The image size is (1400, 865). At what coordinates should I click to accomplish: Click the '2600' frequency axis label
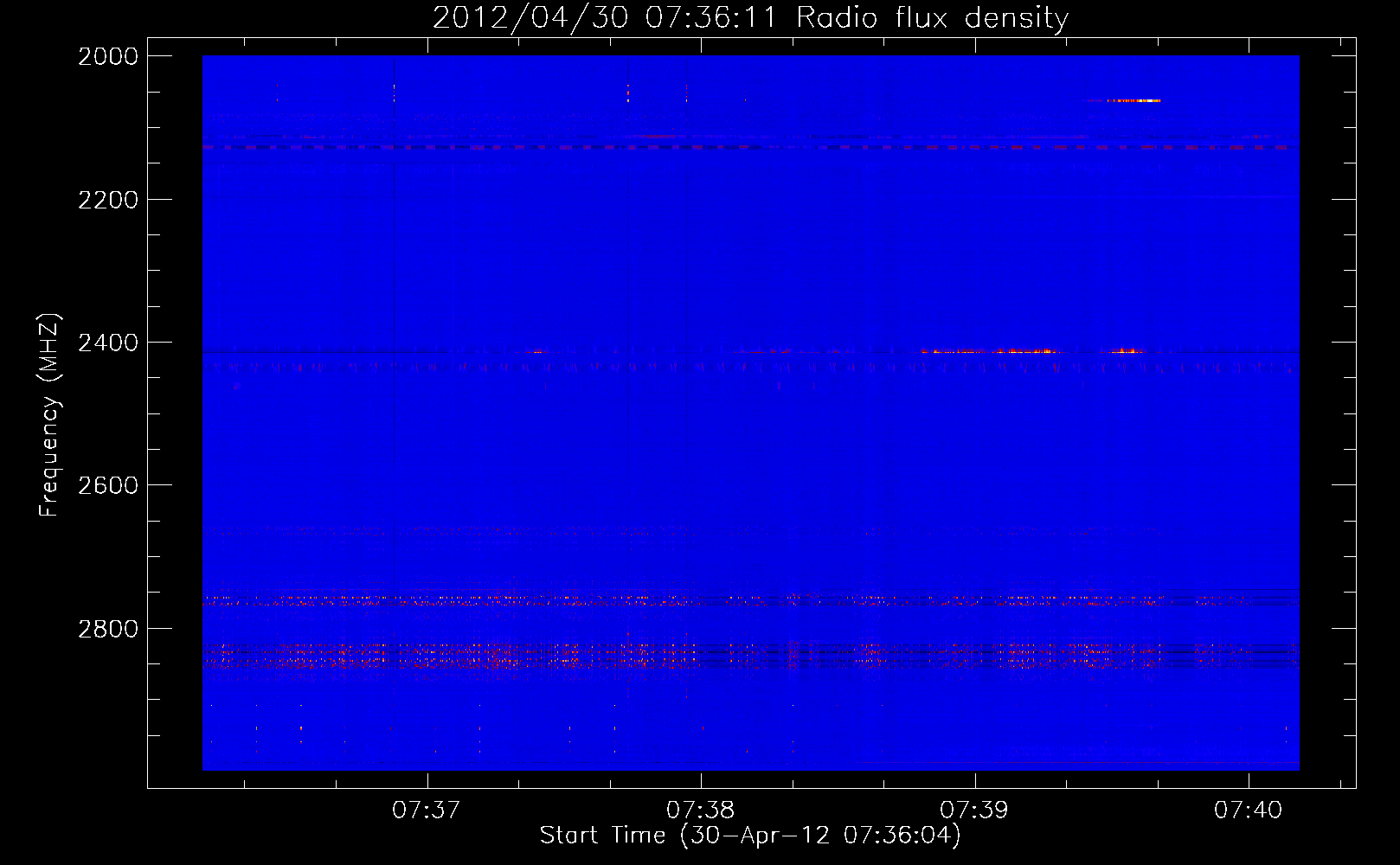(108, 485)
